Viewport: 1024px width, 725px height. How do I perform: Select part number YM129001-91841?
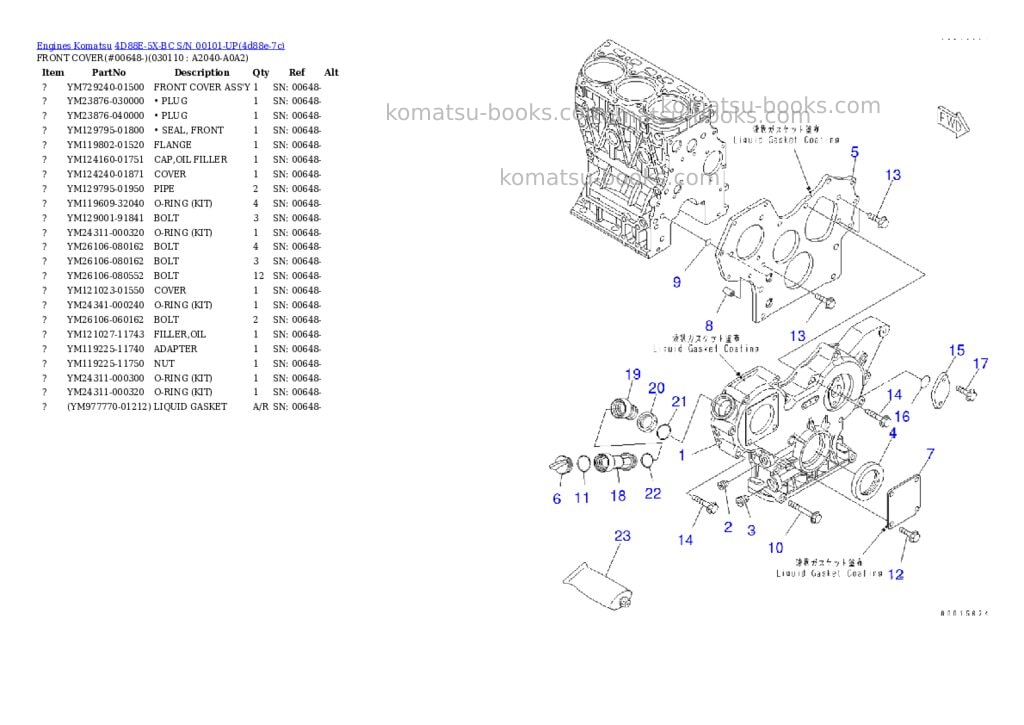(105, 218)
